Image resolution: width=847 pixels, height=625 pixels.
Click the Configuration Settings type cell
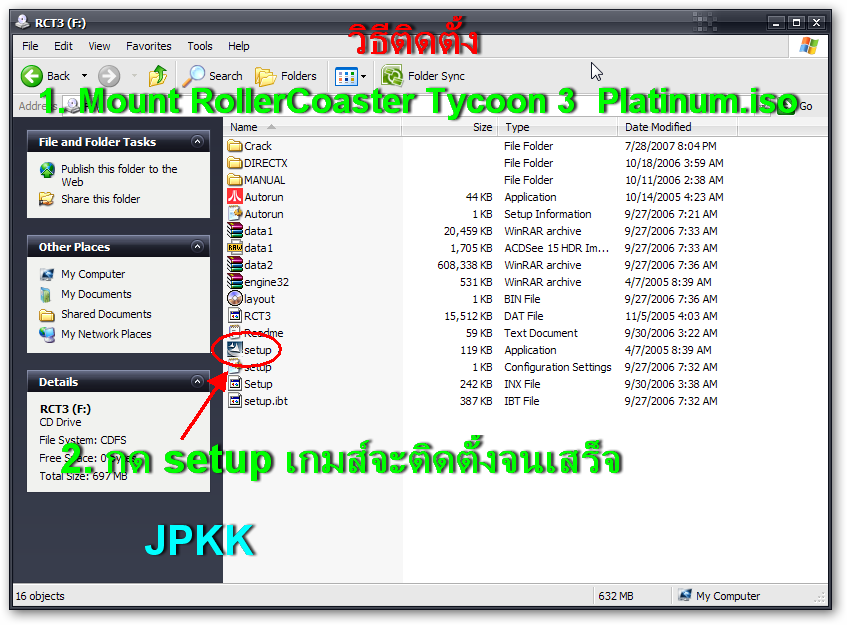557,367
